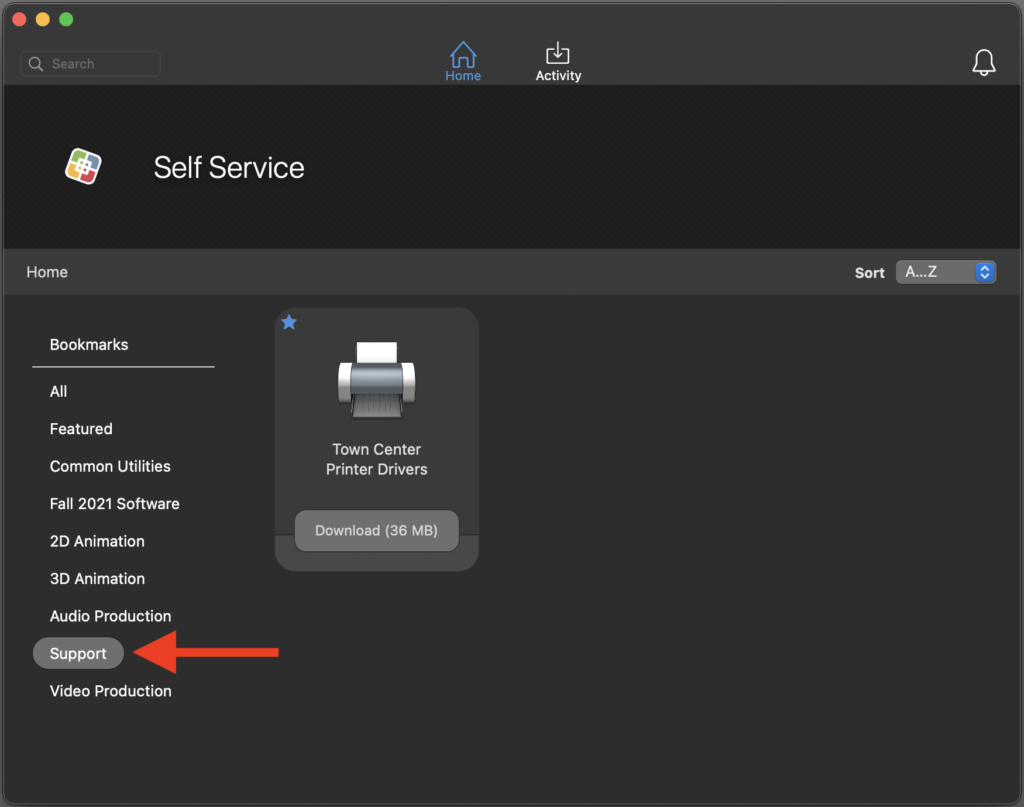Click the blue sort dropdown arrows
This screenshot has height=807, width=1024.
click(984, 272)
